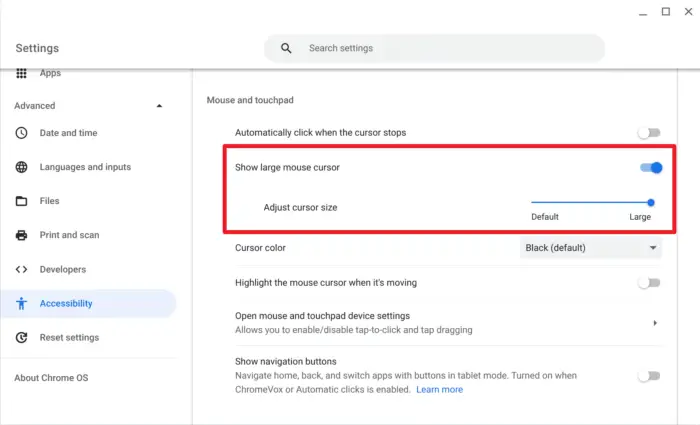700x425 pixels.
Task: Collapse the Advanced section arrow
Action: pyautogui.click(x=159, y=106)
